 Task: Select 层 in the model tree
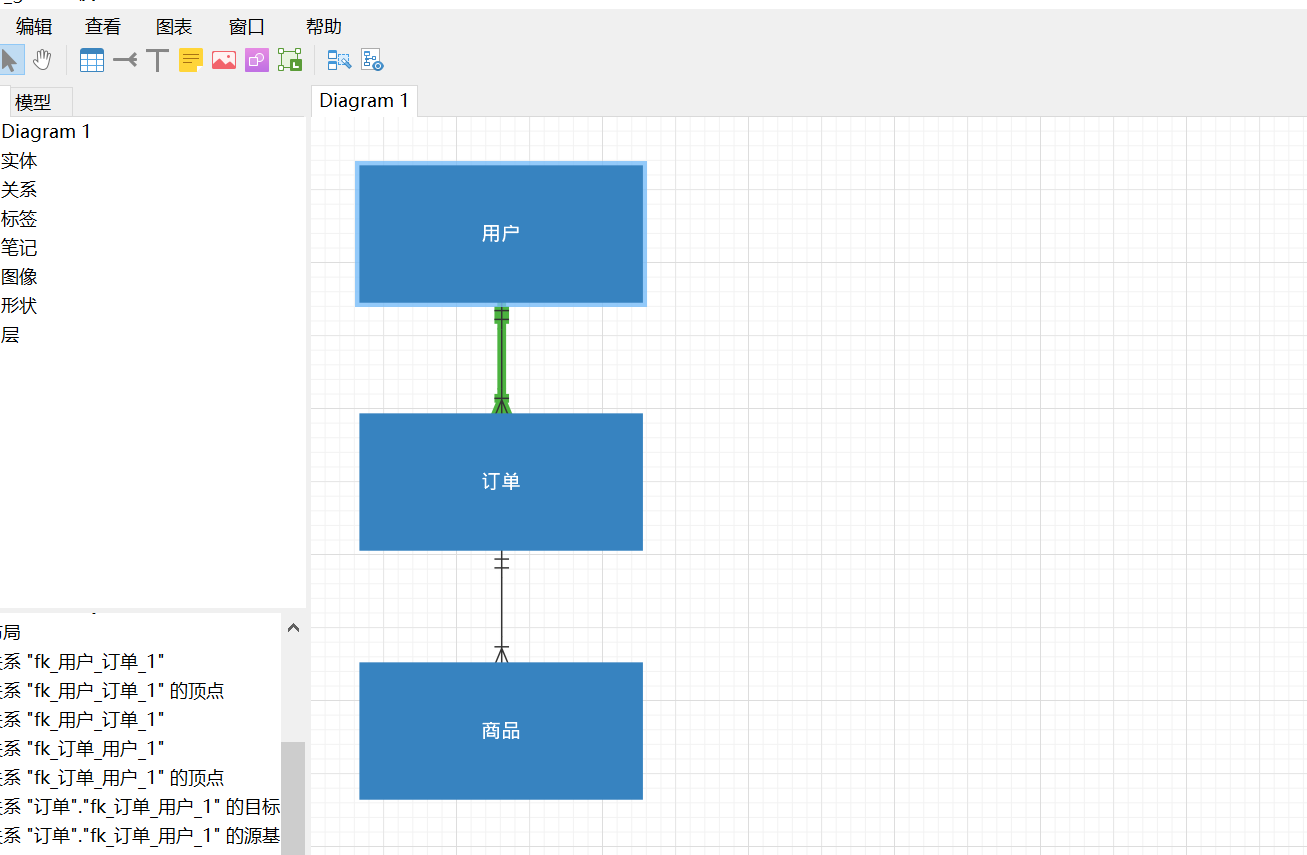10,334
